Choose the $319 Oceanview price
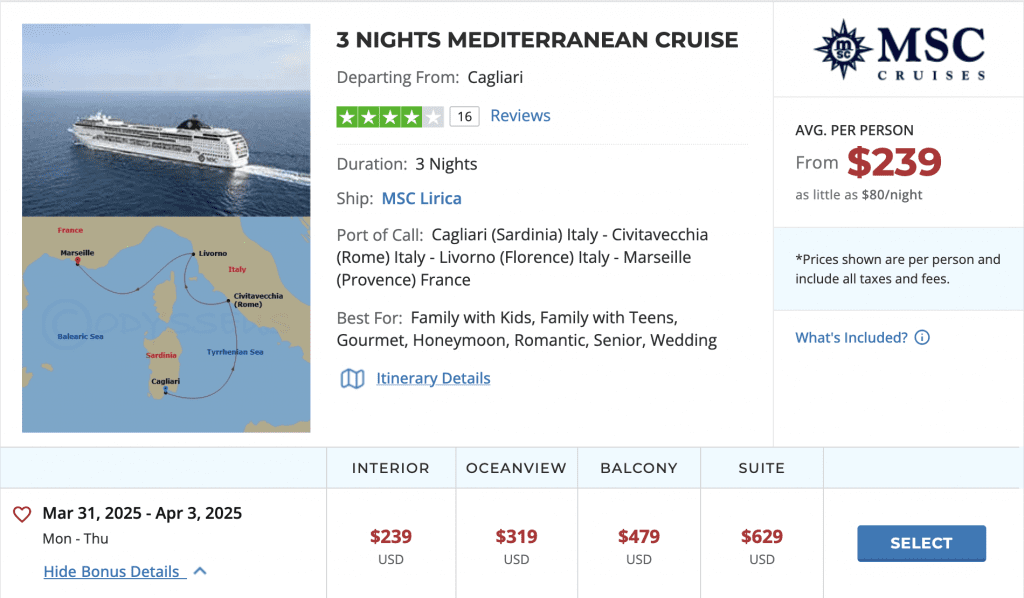This screenshot has height=598, width=1024. tap(516, 537)
